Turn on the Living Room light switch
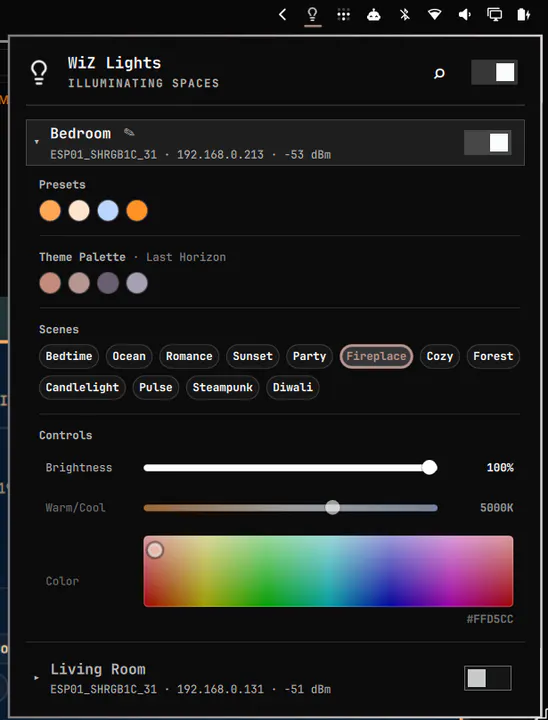Image resolution: width=548 pixels, height=720 pixels. 487,678
